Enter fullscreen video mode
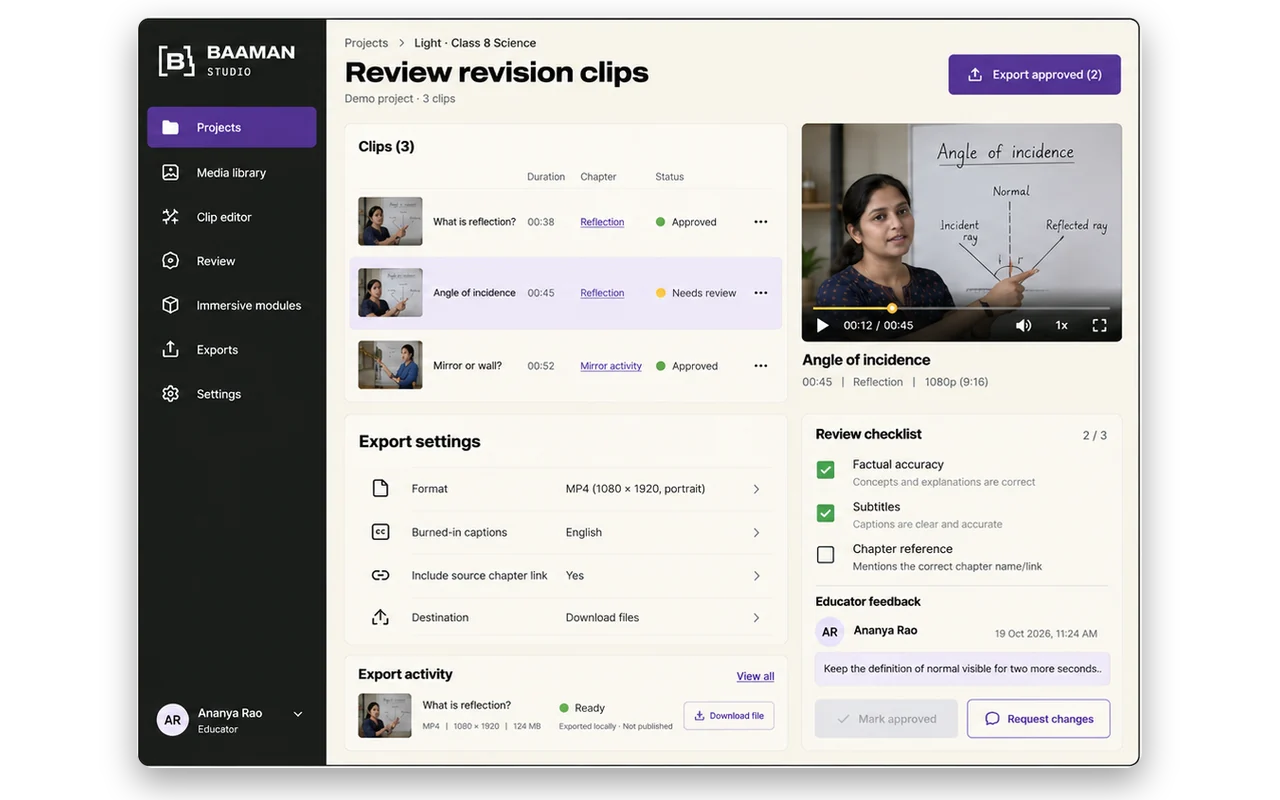The height and width of the screenshot is (800, 1280). (1099, 325)
